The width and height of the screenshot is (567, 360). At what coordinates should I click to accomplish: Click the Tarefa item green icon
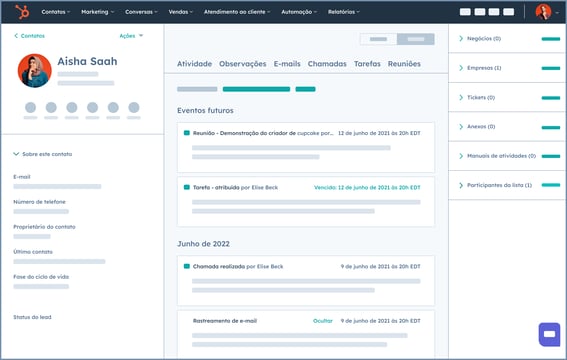187,187
